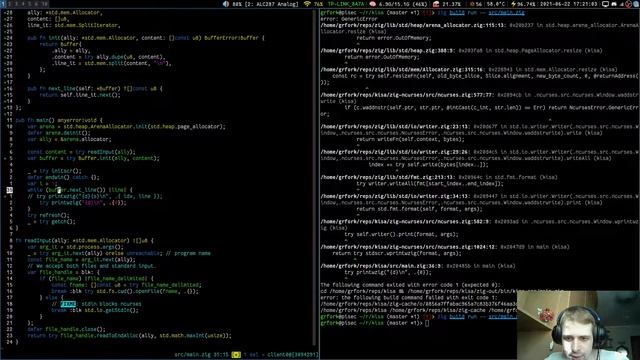The height and width of the screenshot is (360, 640).
Task: Click 'The following command exited with error code' line
Action: tap(411, 285)
